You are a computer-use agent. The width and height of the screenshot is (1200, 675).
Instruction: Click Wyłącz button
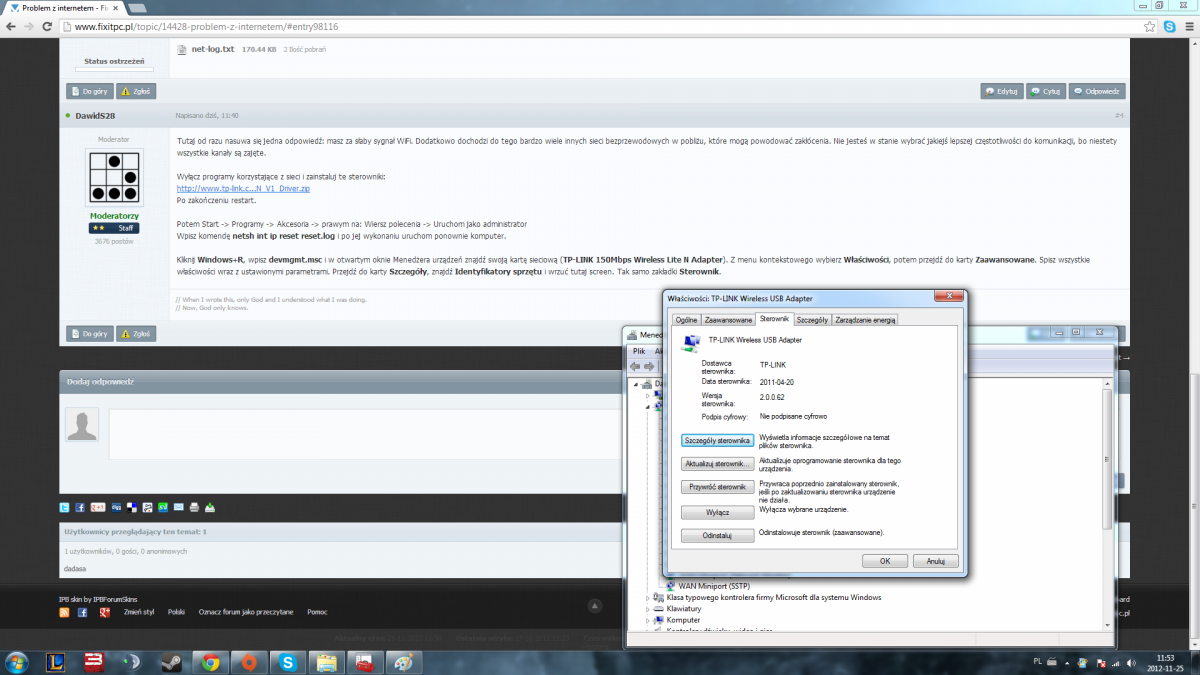pyautogui.click(x=717, y=512)
